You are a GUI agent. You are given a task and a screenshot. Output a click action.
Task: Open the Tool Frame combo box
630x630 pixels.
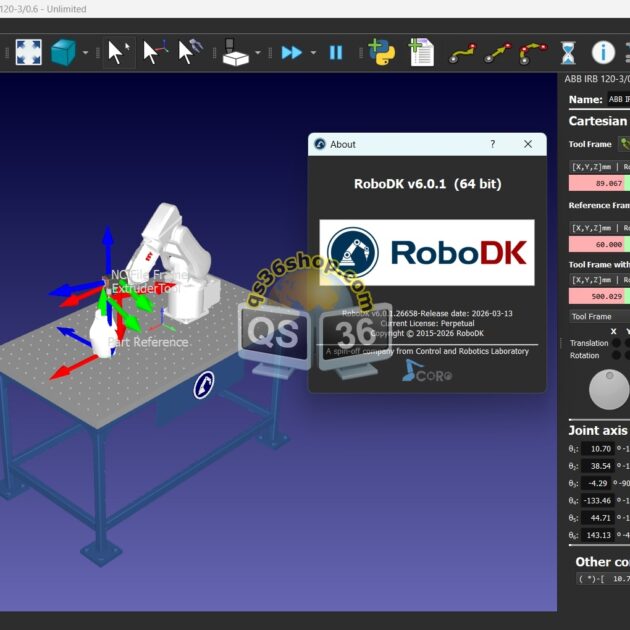[x=598, y=316]
